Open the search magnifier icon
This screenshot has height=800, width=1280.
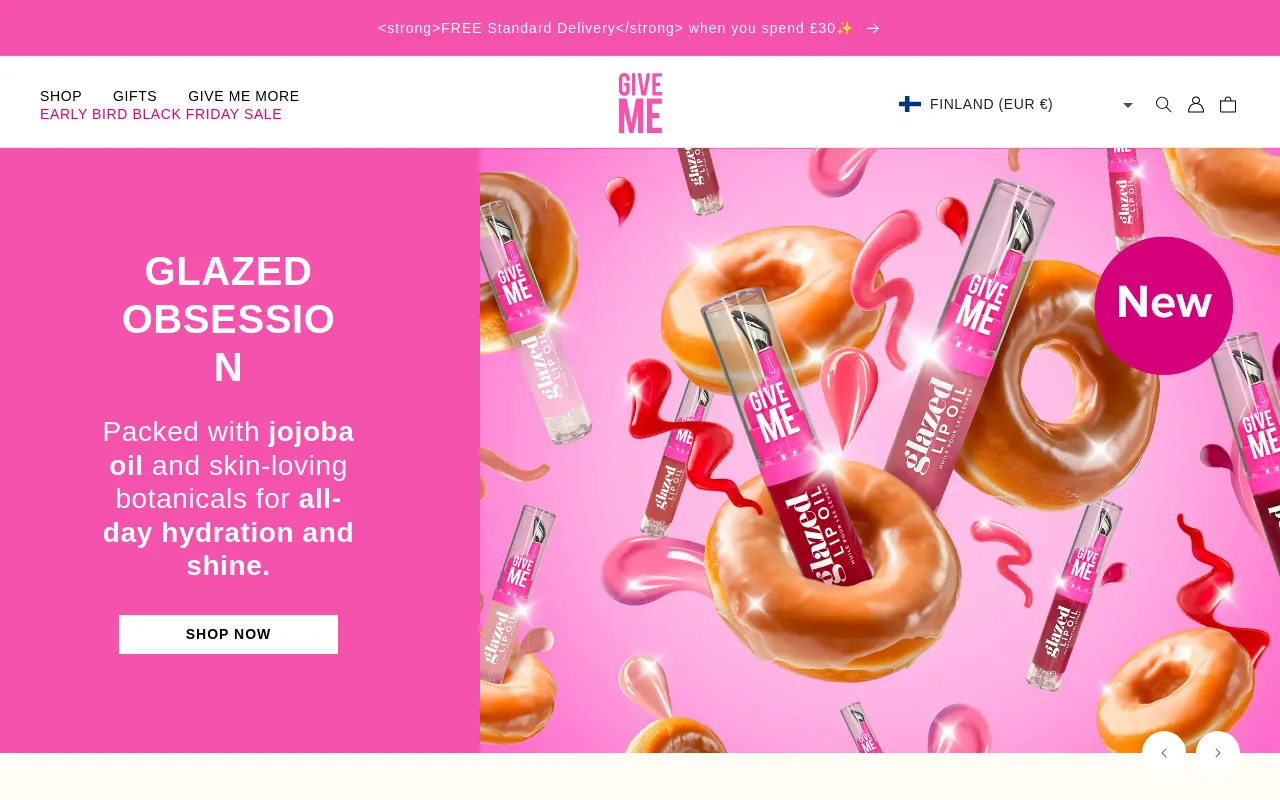click(1163, 104)
